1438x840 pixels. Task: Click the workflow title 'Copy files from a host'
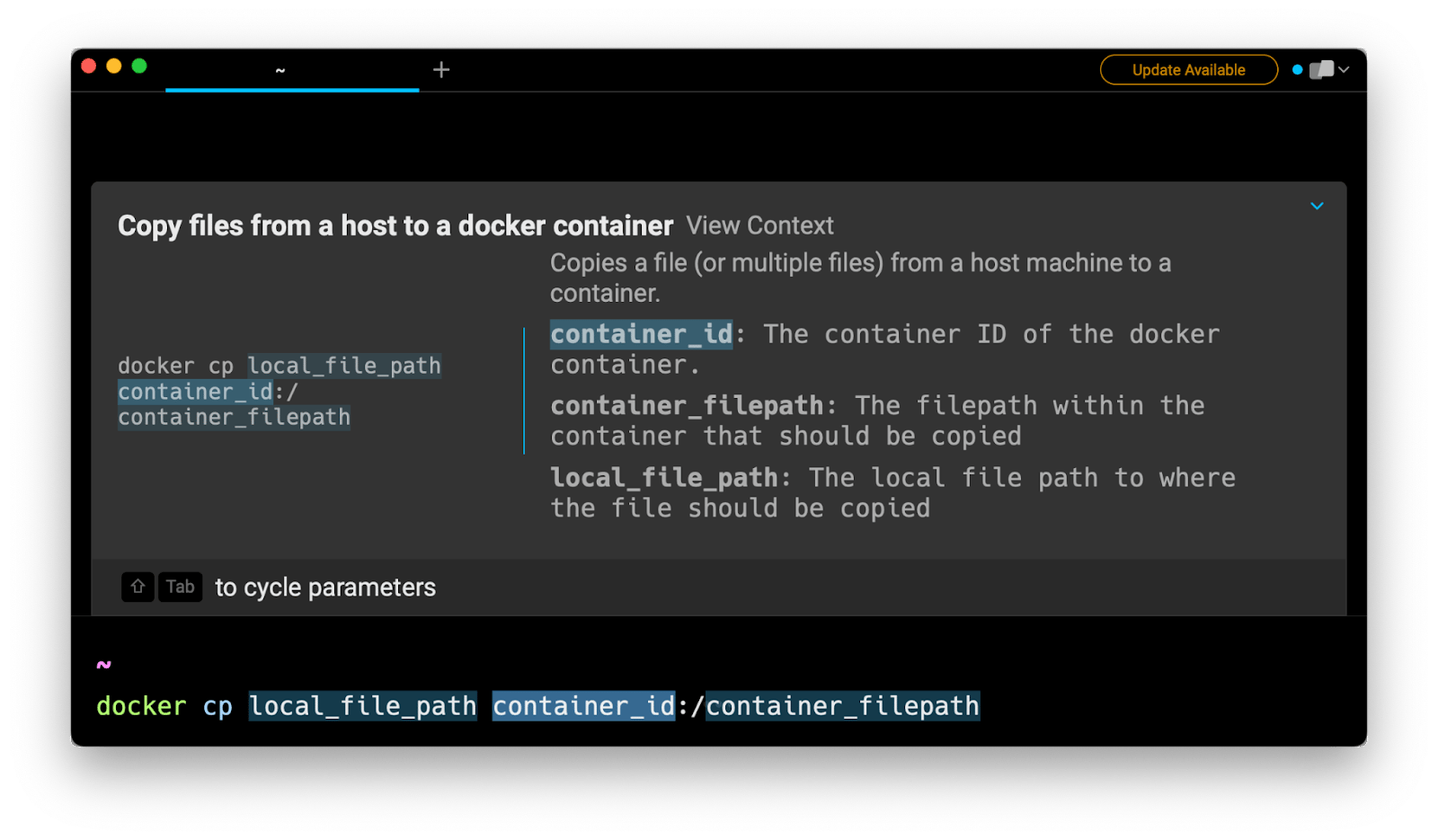point(395,225)
